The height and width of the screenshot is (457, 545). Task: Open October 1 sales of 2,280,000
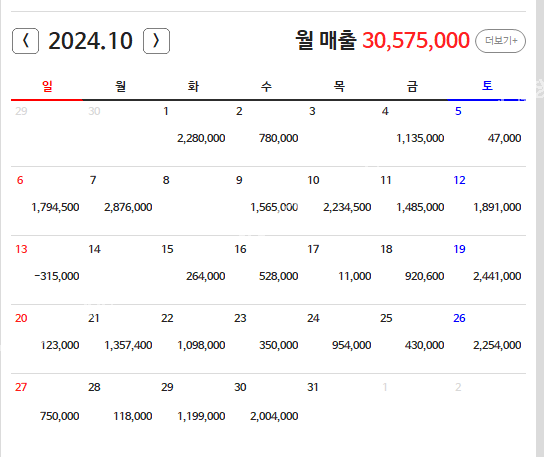pos(201,138)
